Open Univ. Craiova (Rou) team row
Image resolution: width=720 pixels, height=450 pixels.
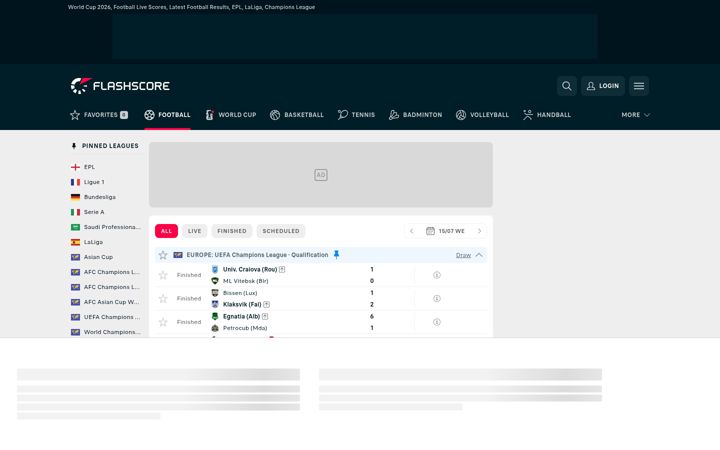[x=250, y=270]
